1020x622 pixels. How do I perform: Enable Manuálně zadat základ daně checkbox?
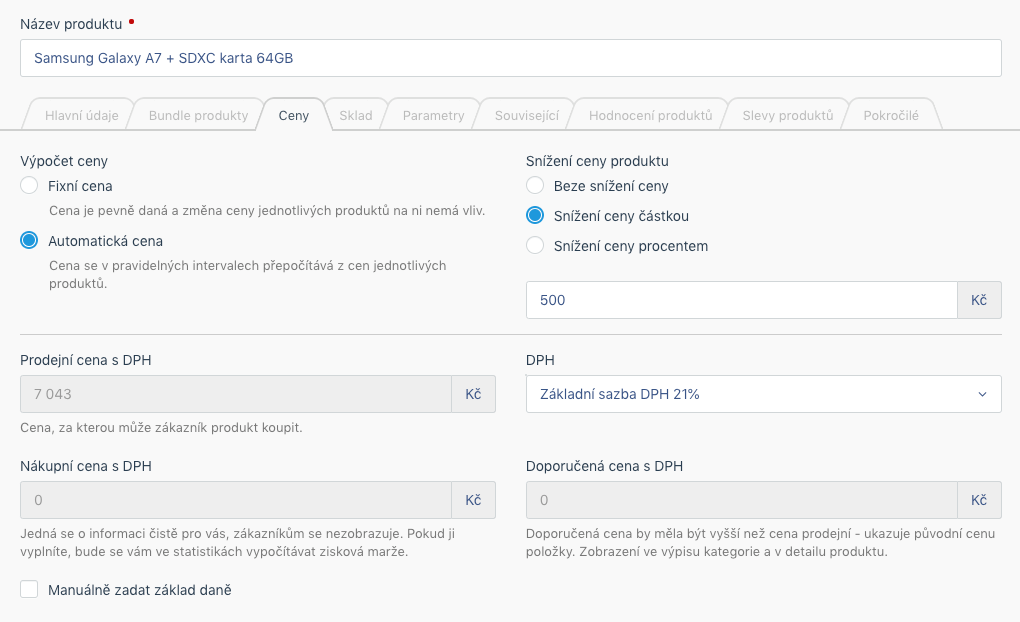(30, 590)
